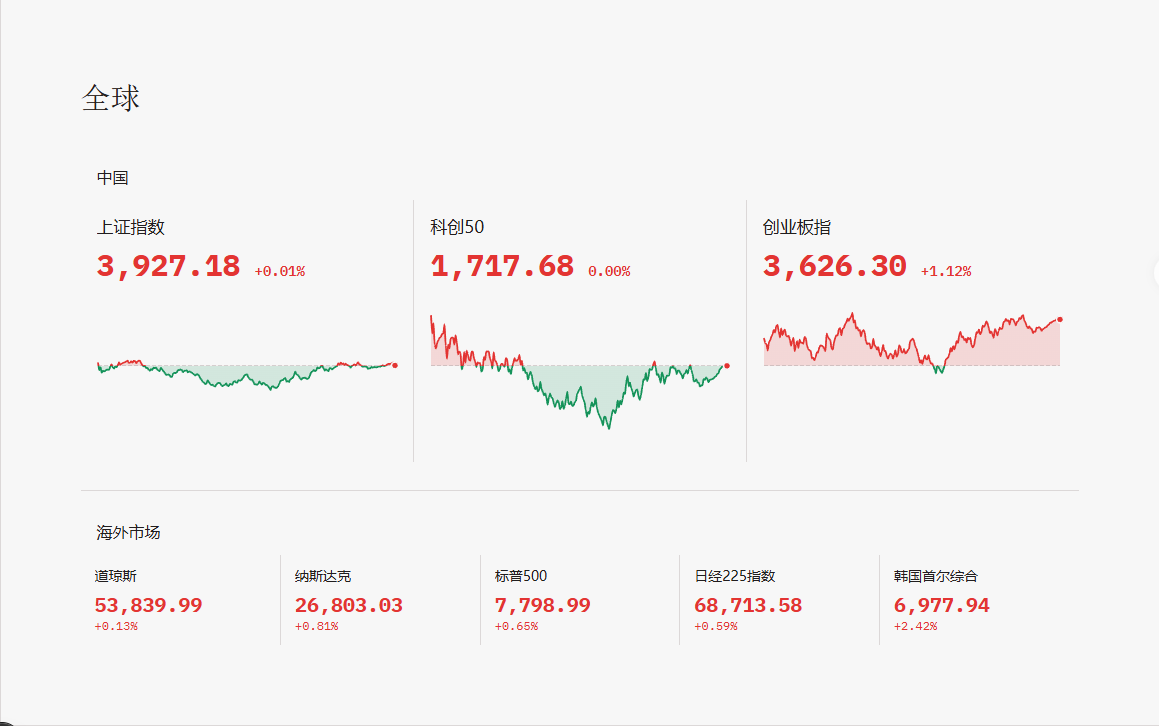Click the 海外市场 section label

(129, 532)
